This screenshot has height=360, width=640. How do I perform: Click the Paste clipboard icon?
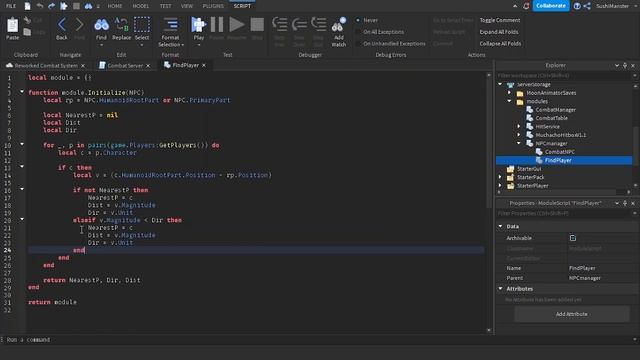tap(13, 25)
